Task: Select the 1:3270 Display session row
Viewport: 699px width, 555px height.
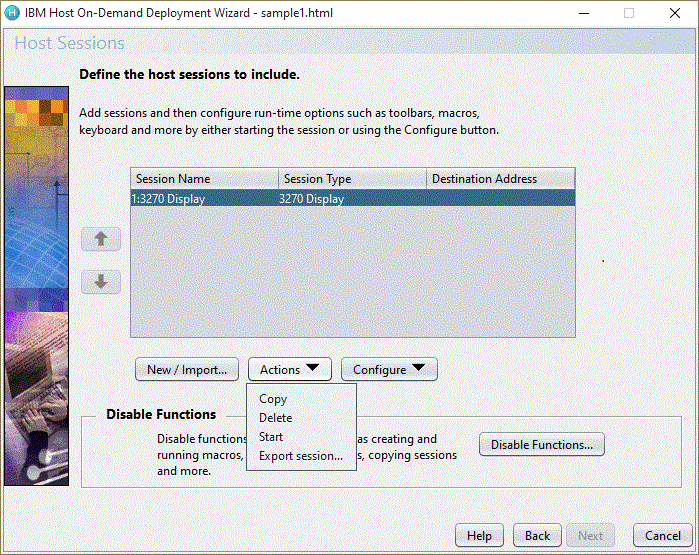Action: (x=353, y=198)
